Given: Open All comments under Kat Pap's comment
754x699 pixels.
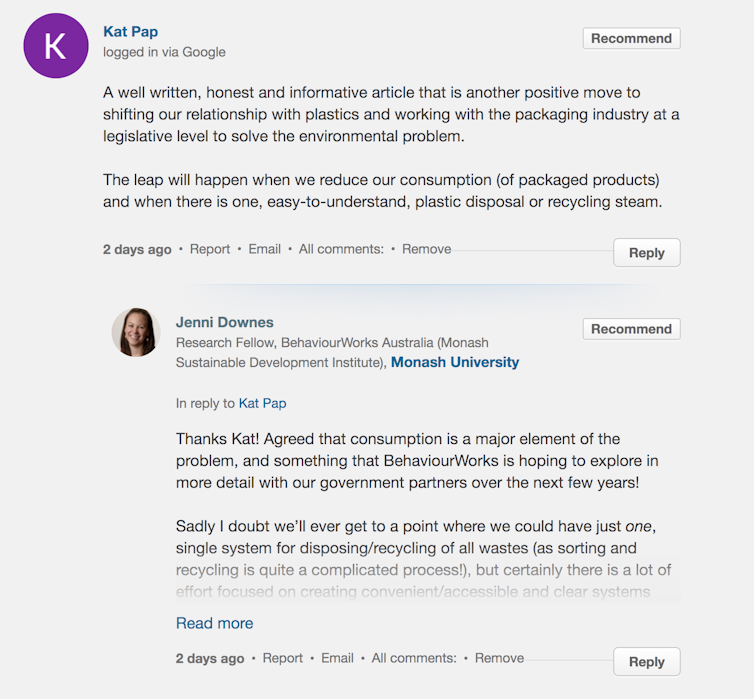Looking at the screenshot, I should coord(341,249).
